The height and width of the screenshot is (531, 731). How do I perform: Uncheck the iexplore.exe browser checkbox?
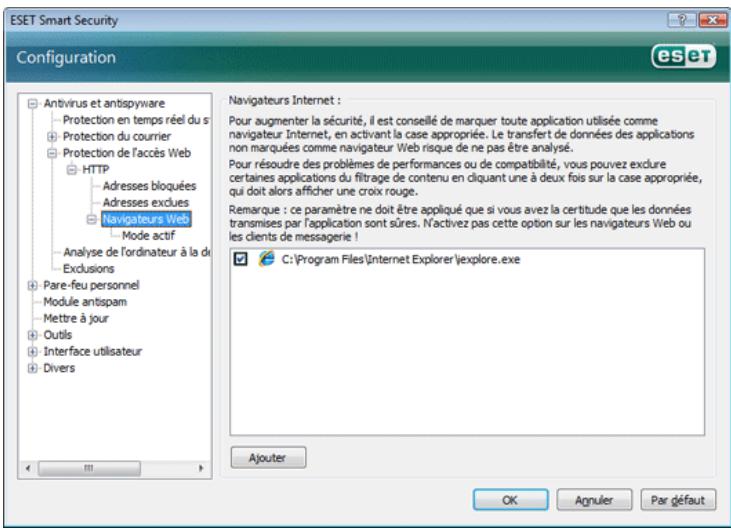click(x=241, y=259)
